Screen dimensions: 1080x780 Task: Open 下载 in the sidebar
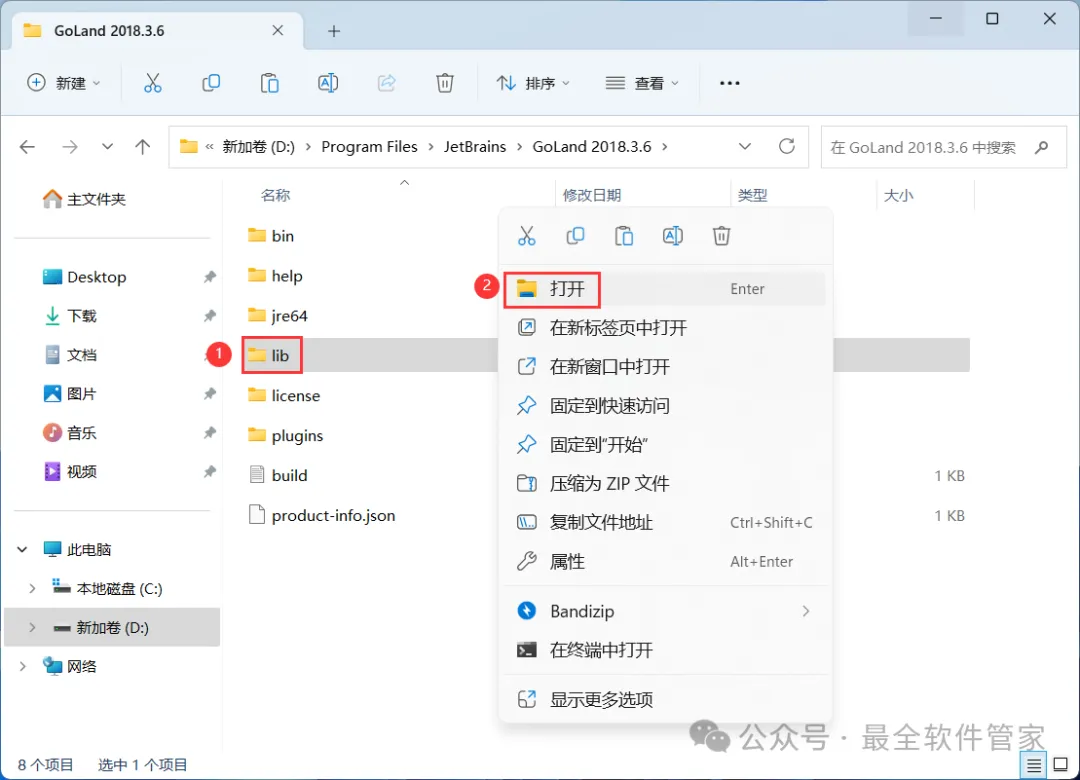[x=70, y=316]
